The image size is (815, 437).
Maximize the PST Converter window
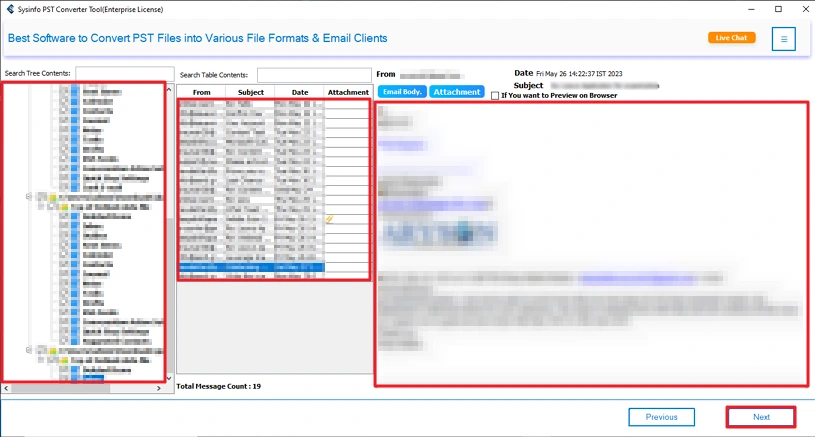[778, 9]
